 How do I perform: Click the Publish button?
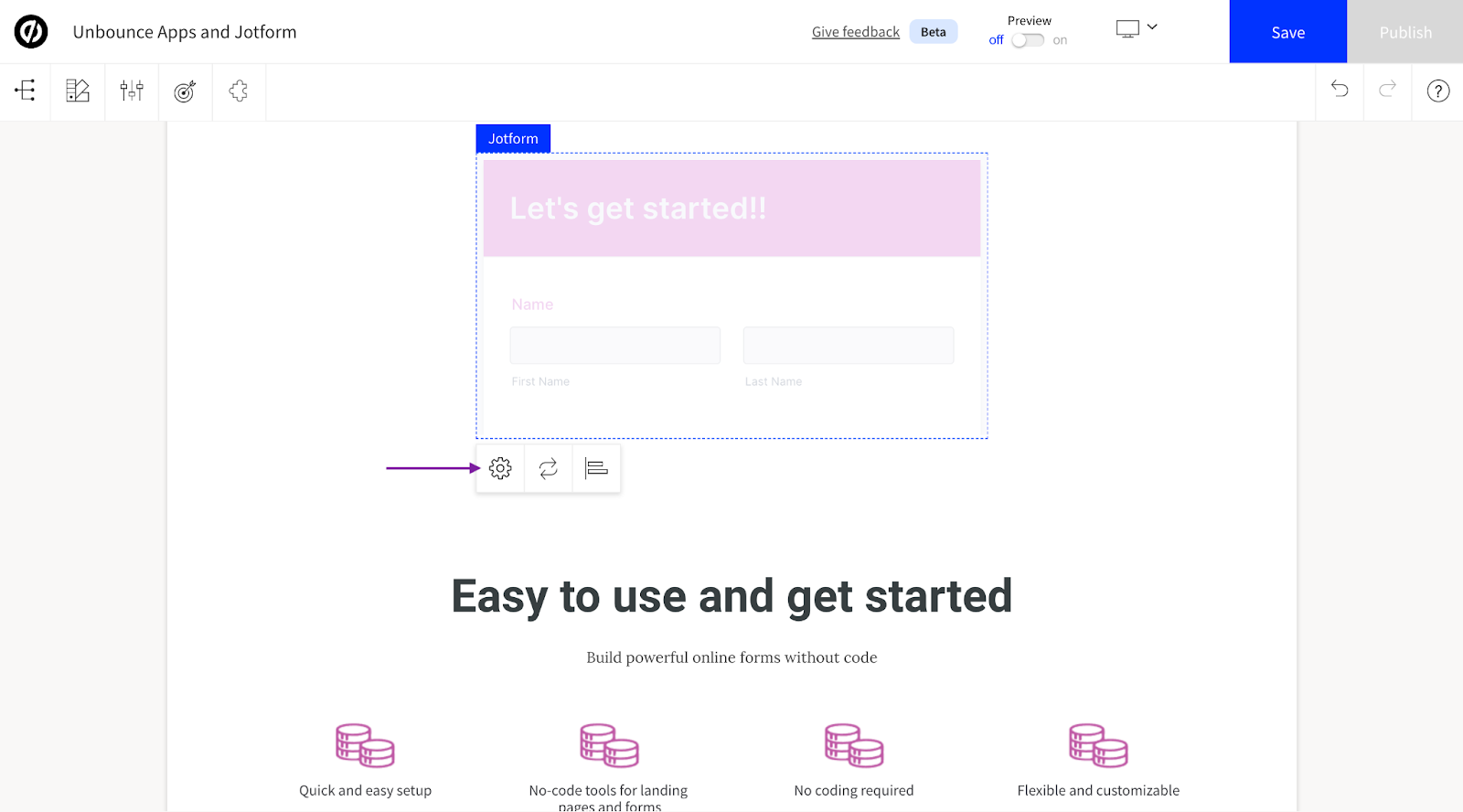click(x=1405, y=32)
